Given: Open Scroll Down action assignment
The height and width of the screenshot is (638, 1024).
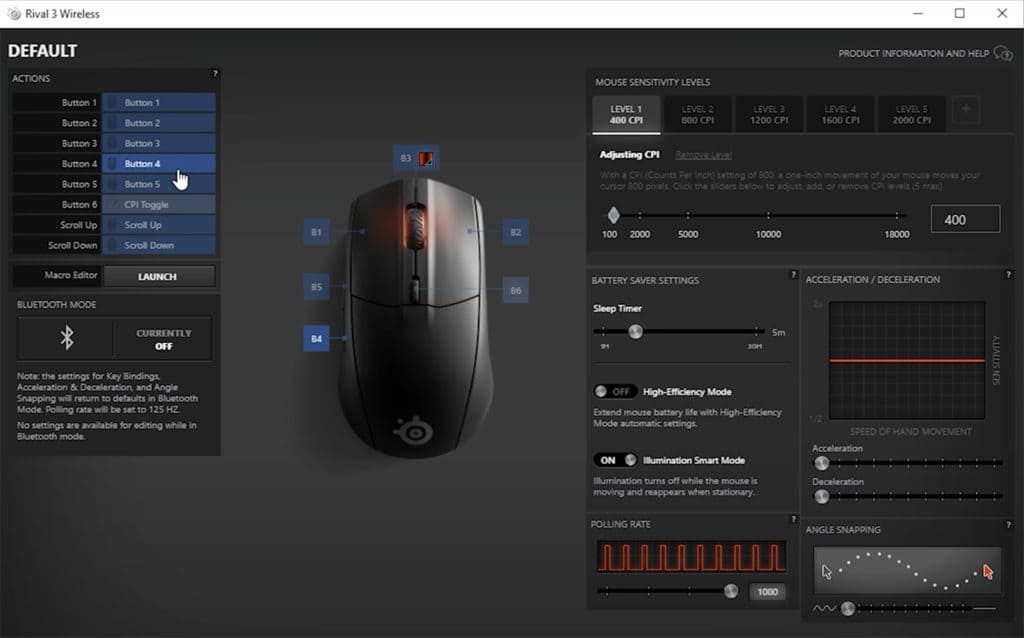Looking at the screenshot, I should [159, 245].
